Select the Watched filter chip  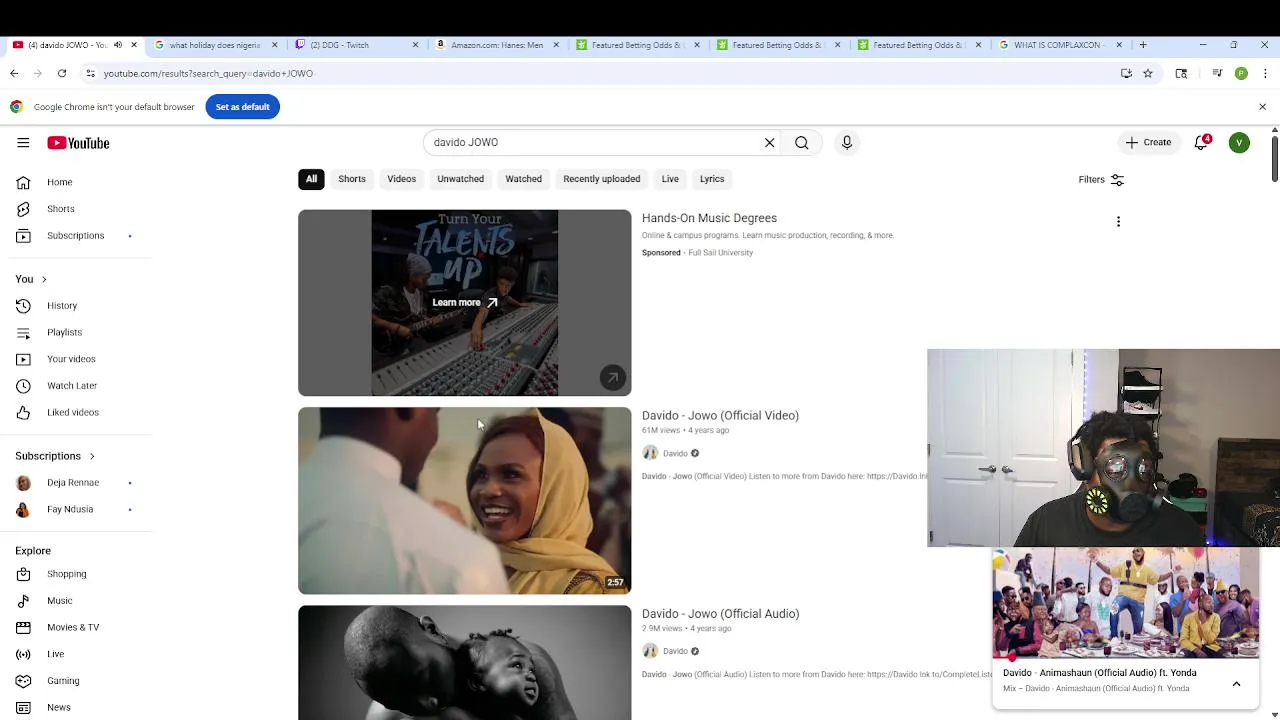pyautogui.click(x=523, y=179)
